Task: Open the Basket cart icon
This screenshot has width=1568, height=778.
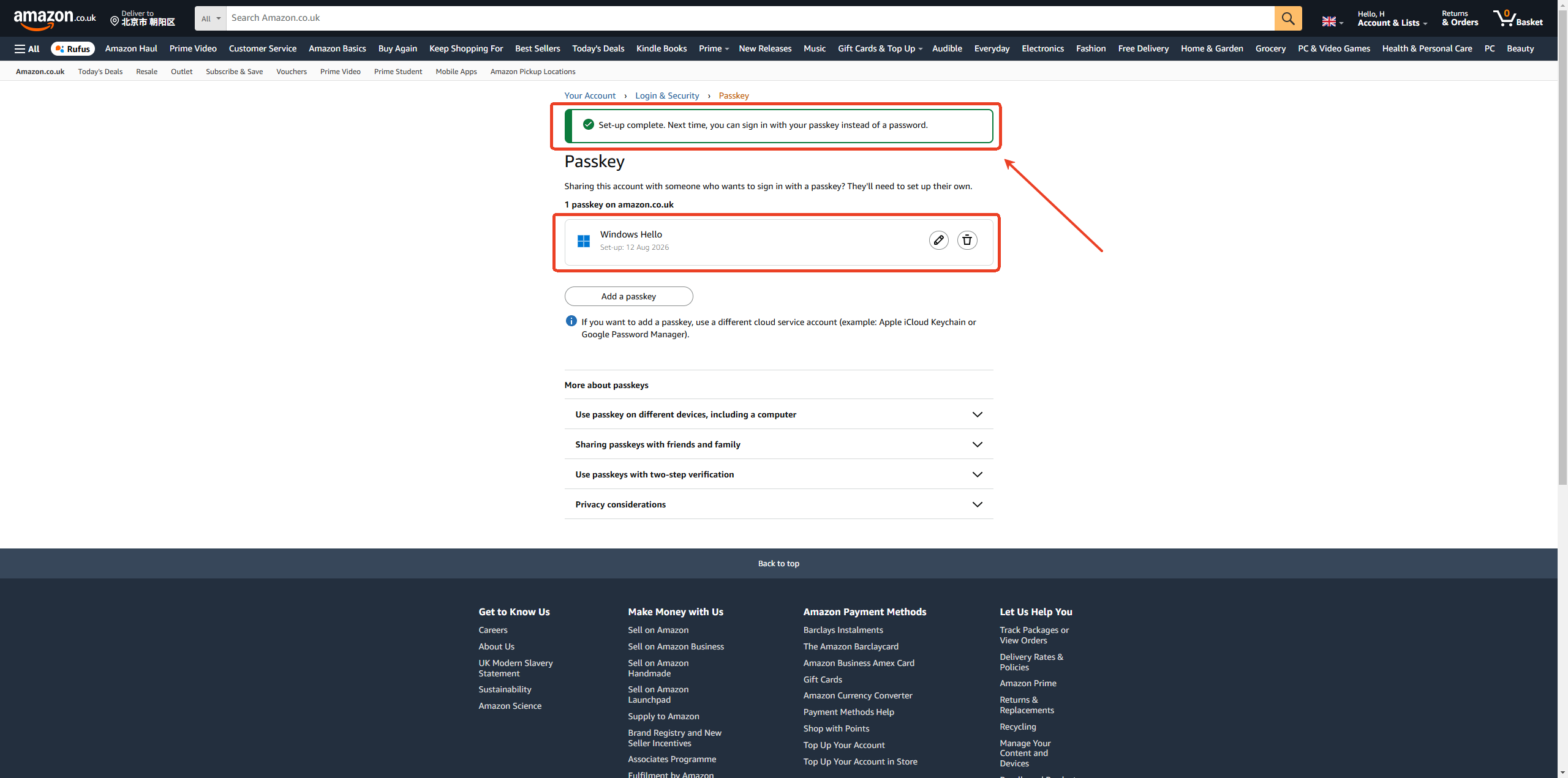Action: [1518, 18]
